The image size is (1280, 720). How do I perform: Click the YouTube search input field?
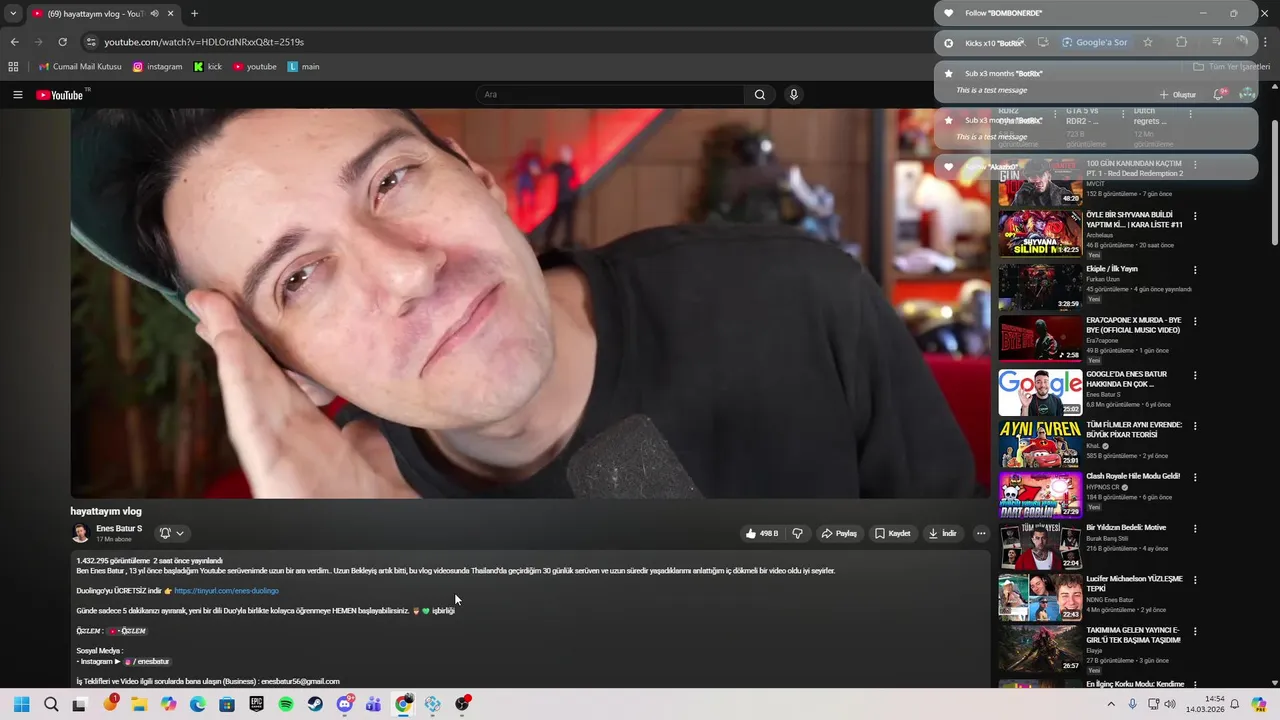tap(610, 95)
